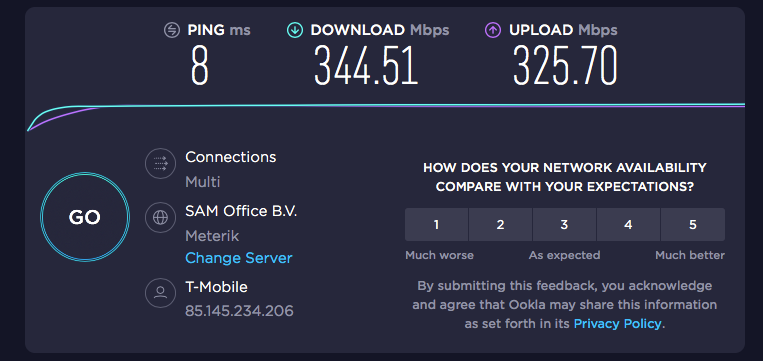Choose rating 4 for network availability
Screen dimensions: 763x361
coord(628,225)
